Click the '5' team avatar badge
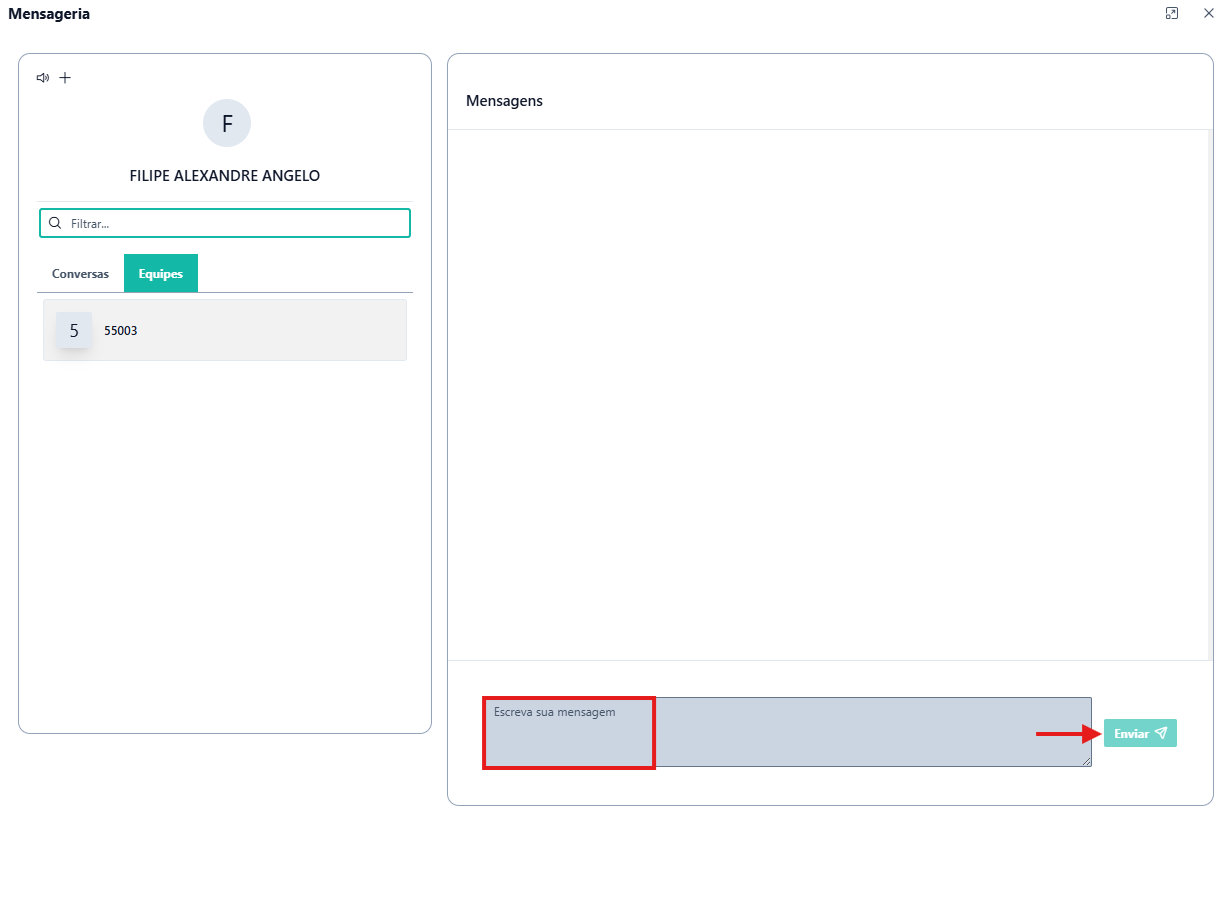 [74, 330]
